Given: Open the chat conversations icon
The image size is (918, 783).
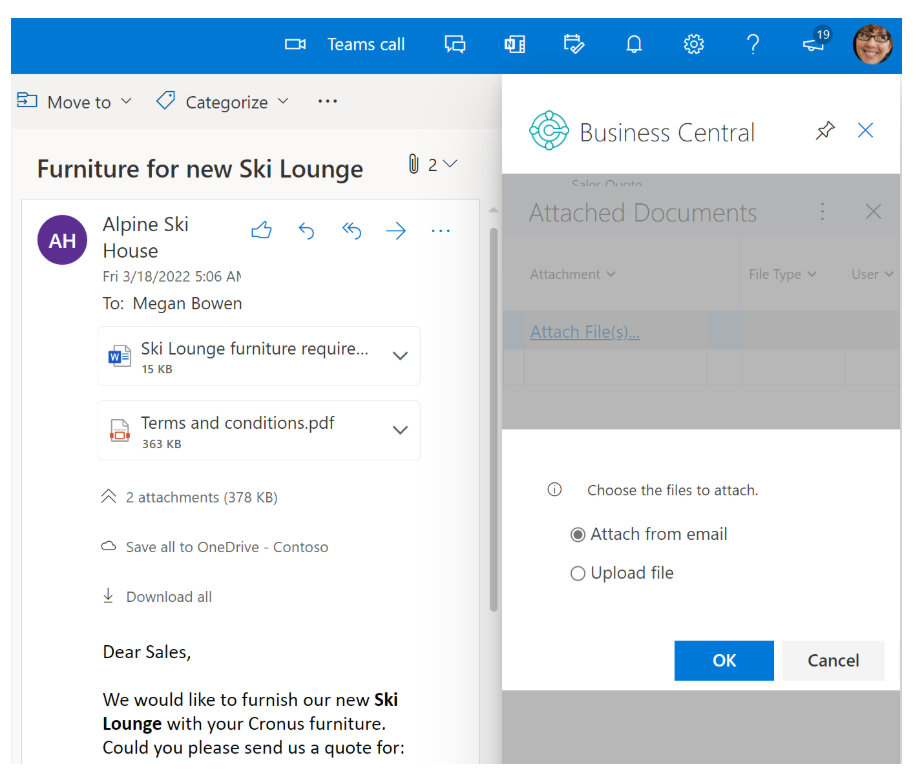Looking at the screenshot, I should click(x=455, y=45).
